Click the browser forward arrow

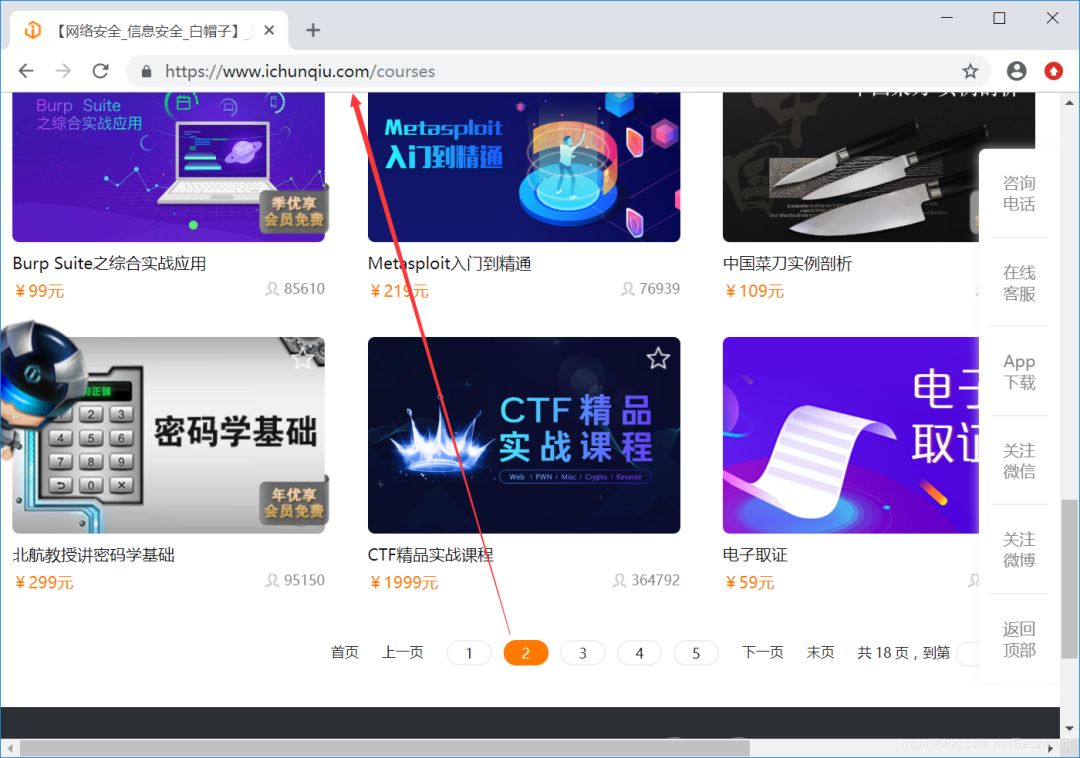pos(63,71)
